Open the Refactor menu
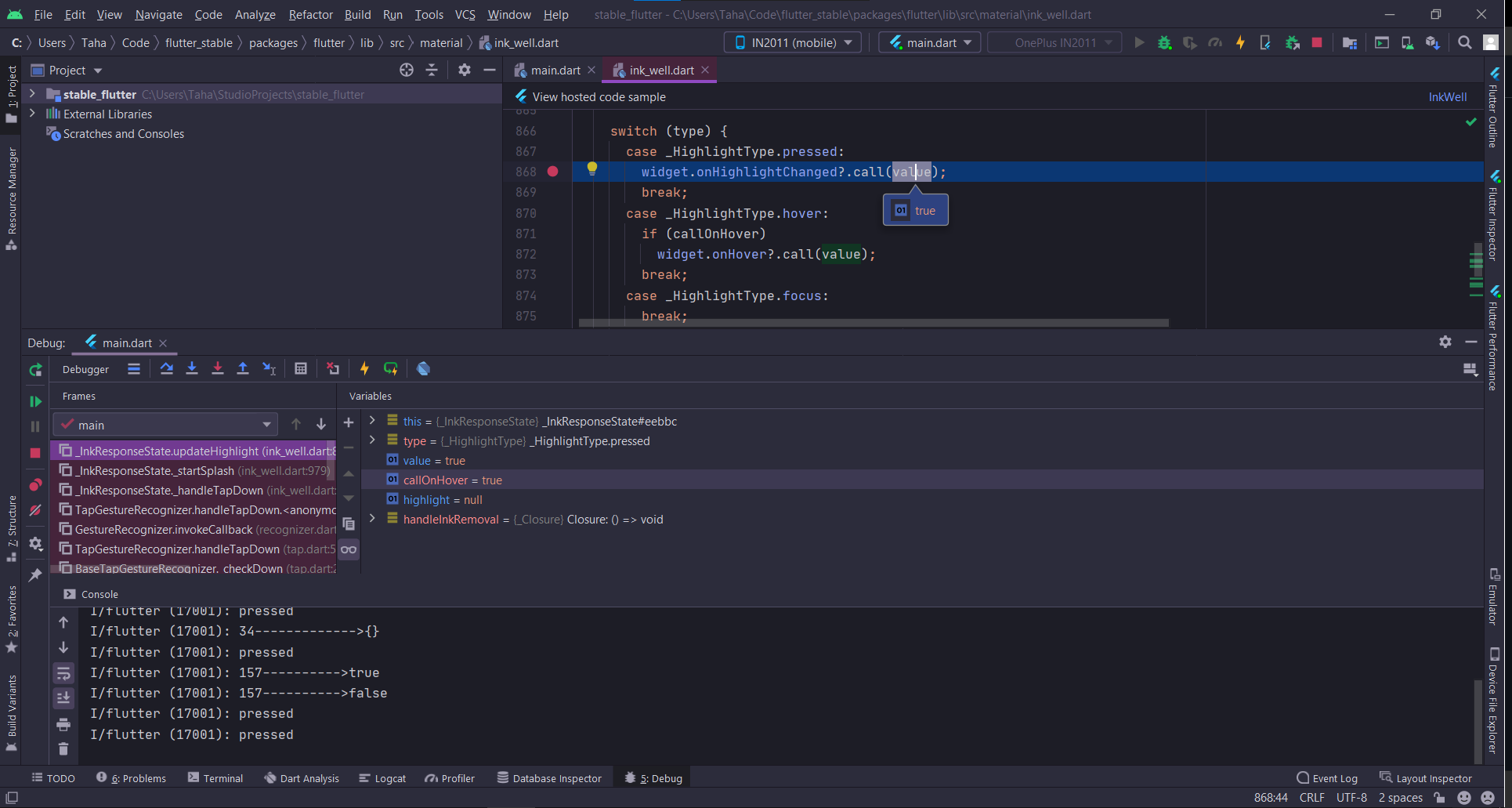Viewport: 1512px width, 808px height. 310,14
